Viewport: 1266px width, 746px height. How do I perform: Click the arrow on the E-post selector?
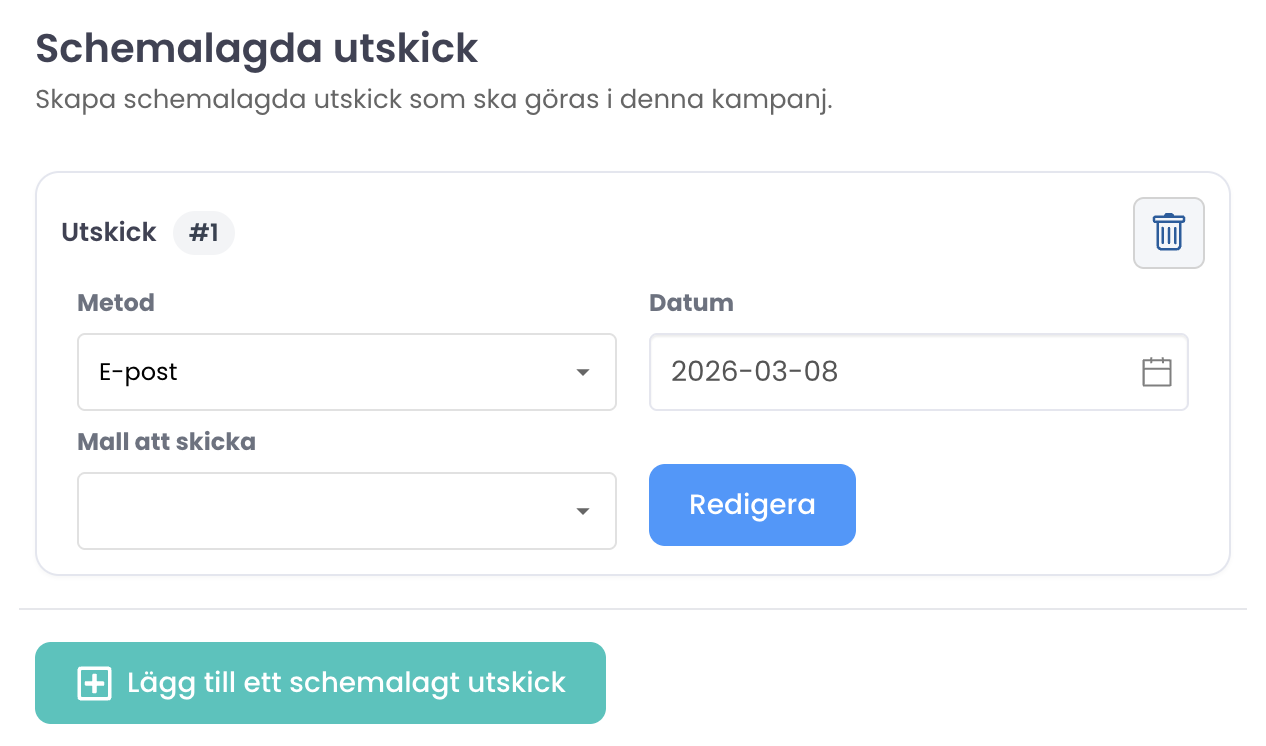[x=583, y=372]
